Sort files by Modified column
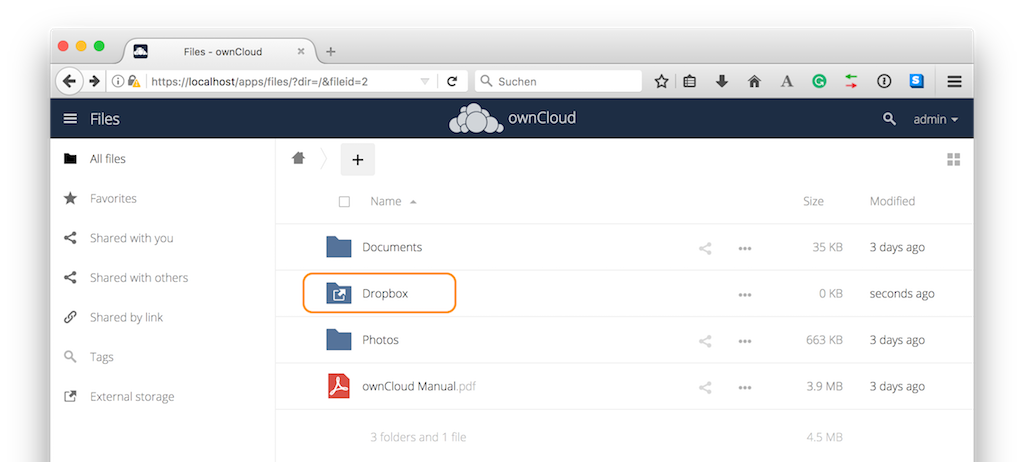 [x=892, y=201]
